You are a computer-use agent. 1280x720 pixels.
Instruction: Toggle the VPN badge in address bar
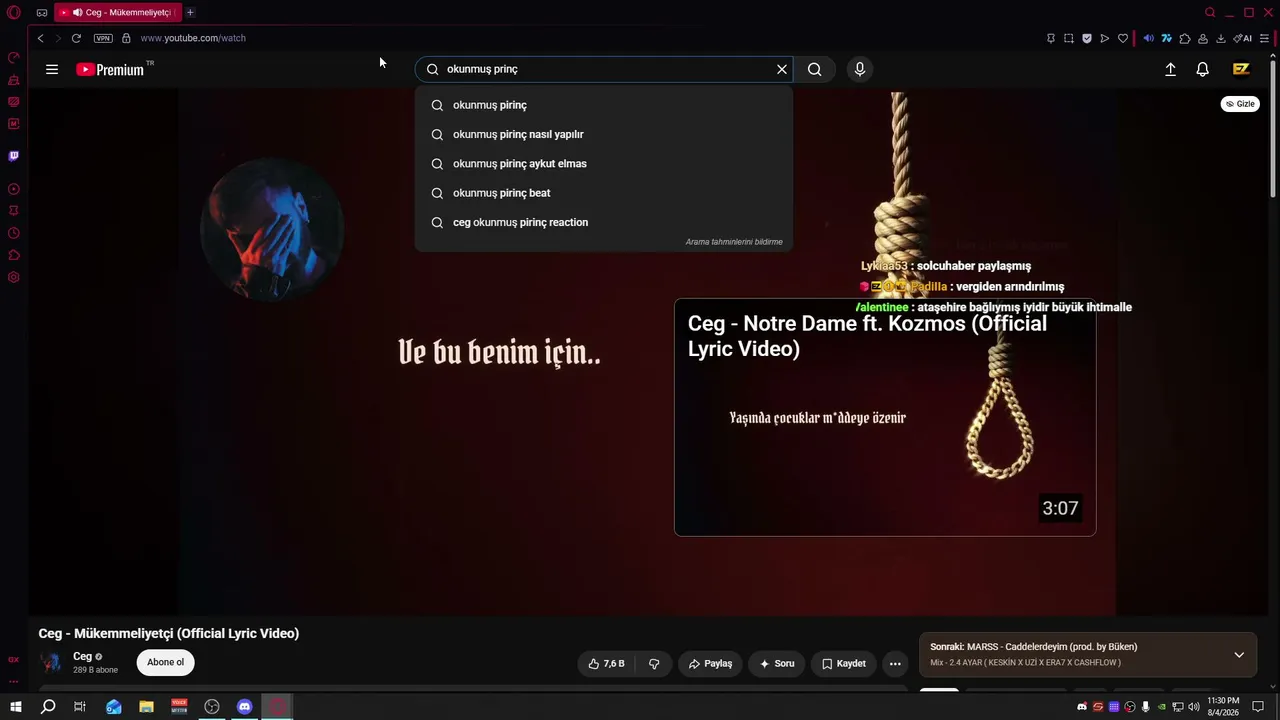pos(103,38)
